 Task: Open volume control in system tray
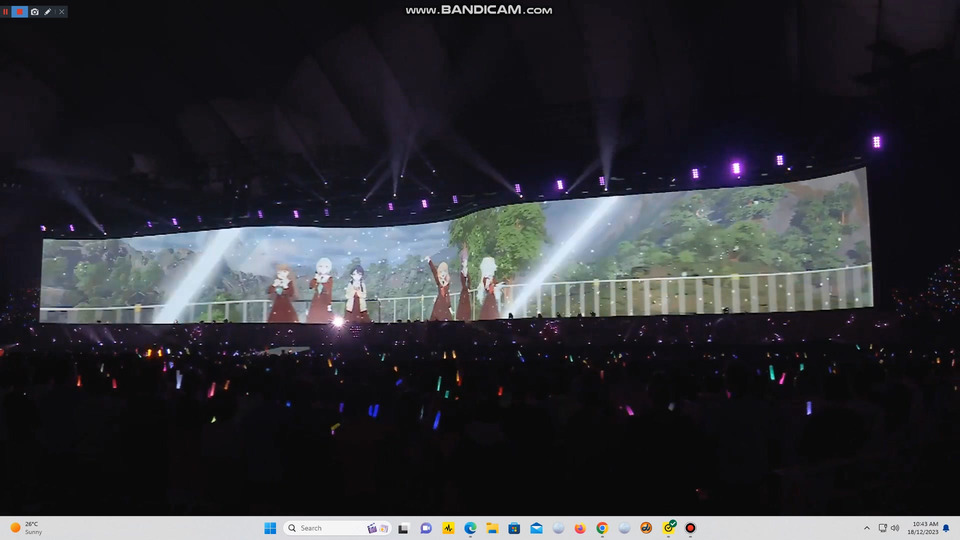(894, 528)
